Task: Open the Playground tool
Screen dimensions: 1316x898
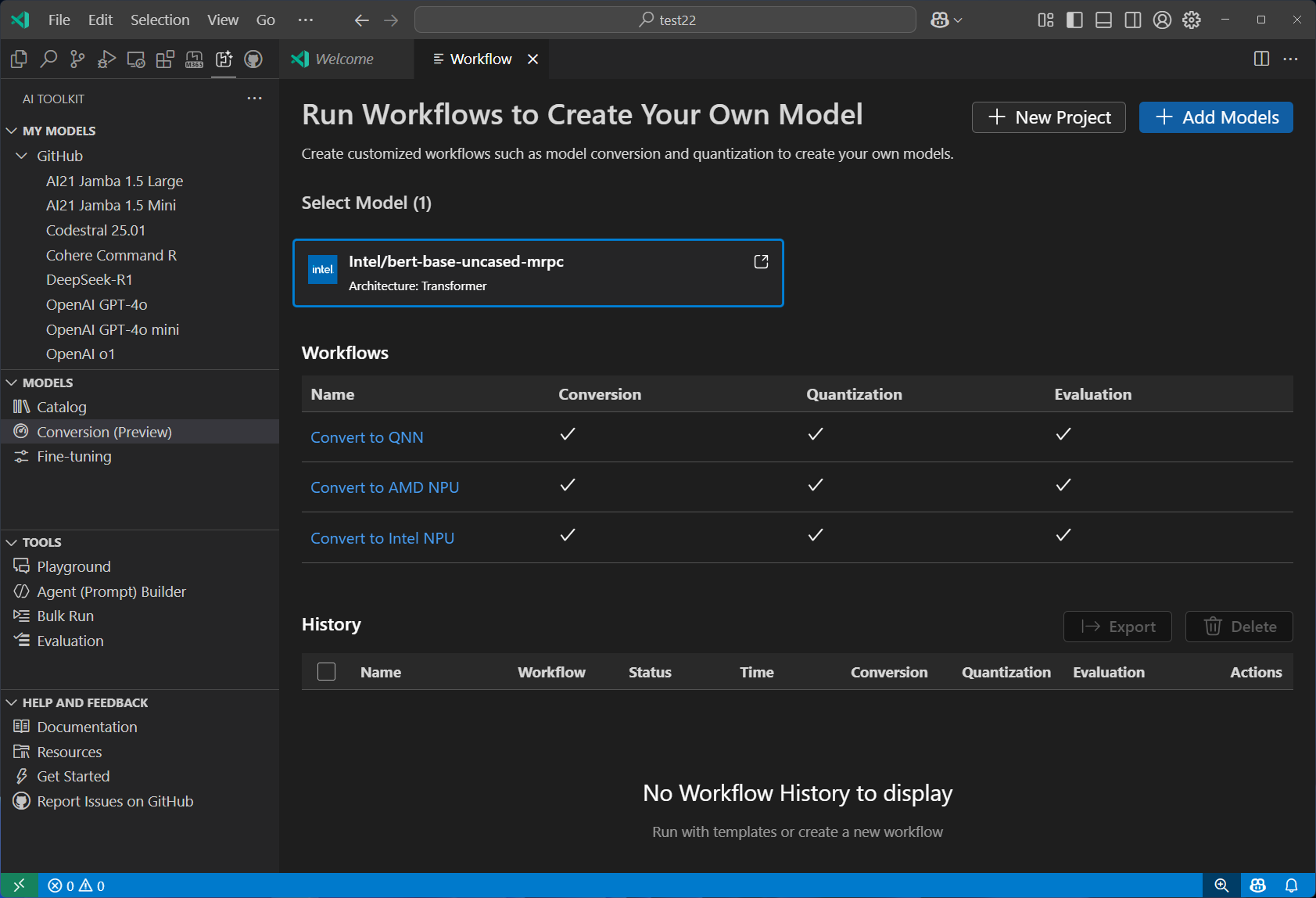Action: pyautogui.click(x=74, y=566)
